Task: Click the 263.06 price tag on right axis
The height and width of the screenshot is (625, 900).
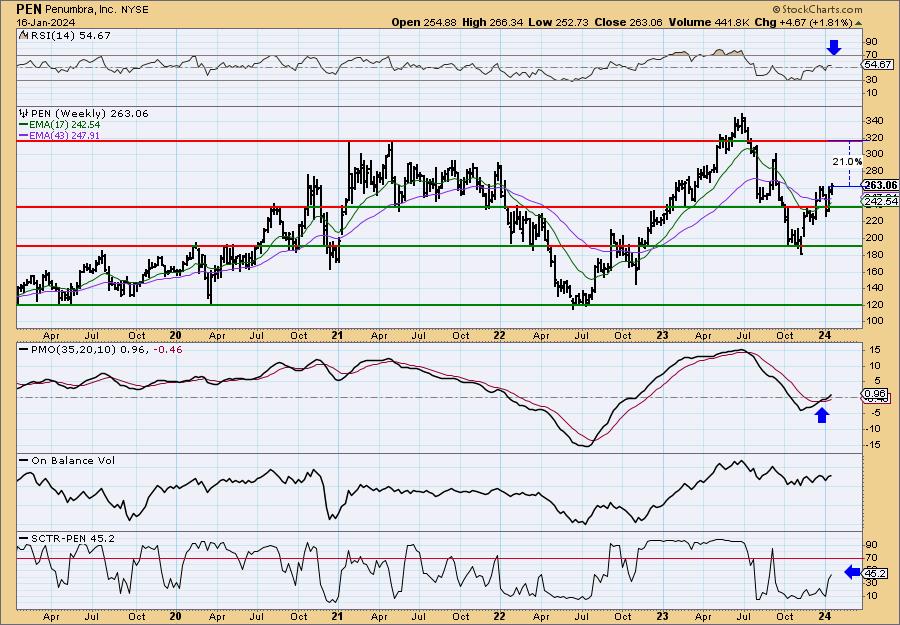Action: pos(880,185)
